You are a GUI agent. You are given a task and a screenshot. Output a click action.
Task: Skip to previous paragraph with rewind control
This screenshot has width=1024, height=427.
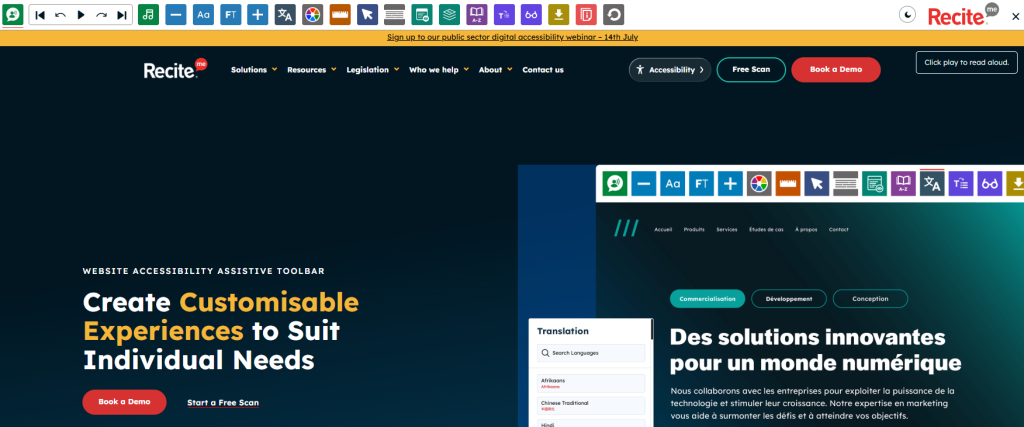coord(40,15)
